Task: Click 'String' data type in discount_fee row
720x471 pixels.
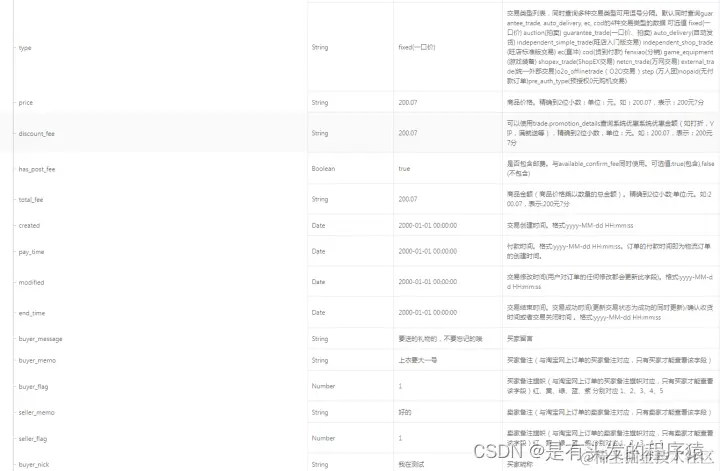Action: click(x=320, y=133)
